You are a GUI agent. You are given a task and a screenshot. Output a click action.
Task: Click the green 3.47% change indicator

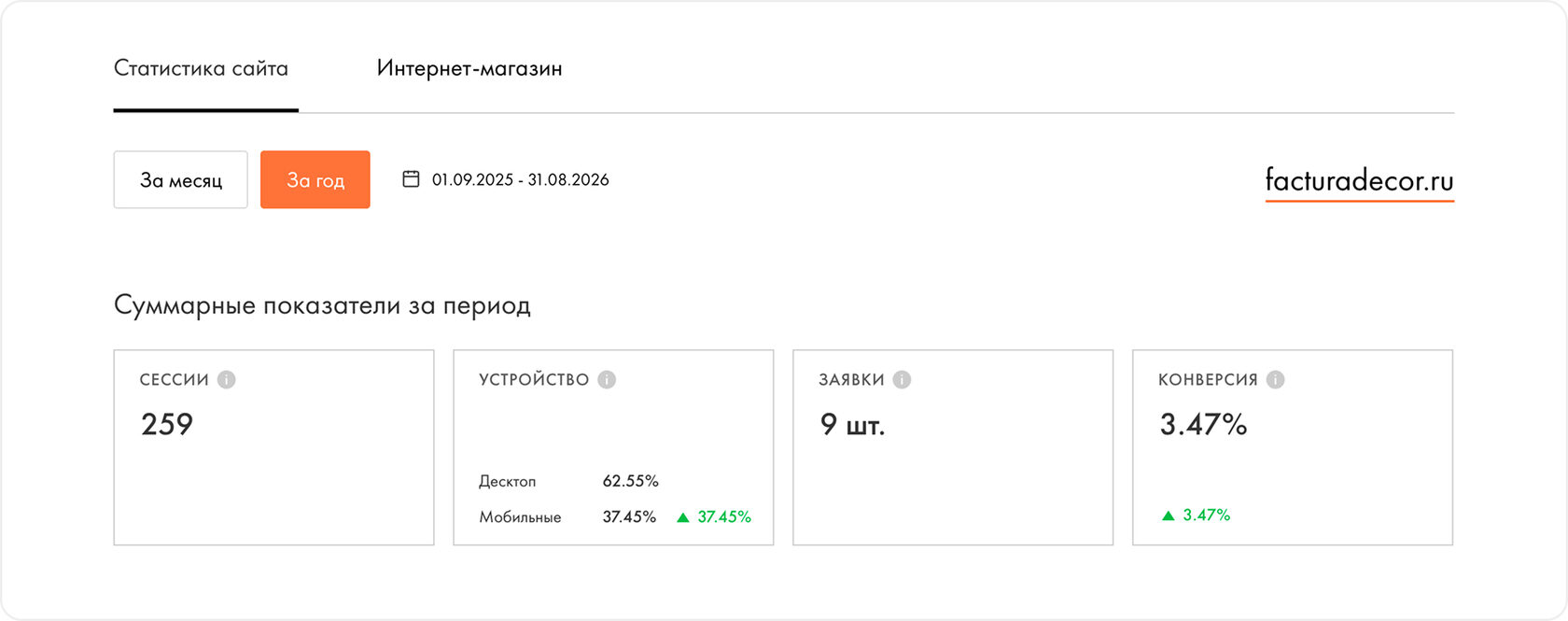tap(1196, 515)
